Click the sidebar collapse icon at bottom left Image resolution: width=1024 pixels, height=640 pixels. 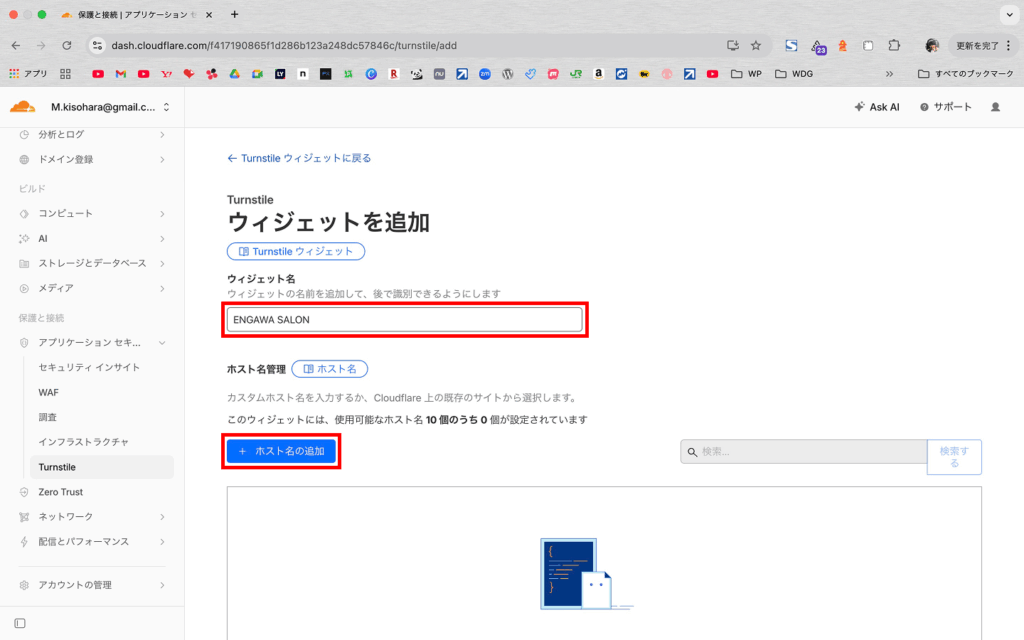tap(20, 623)
